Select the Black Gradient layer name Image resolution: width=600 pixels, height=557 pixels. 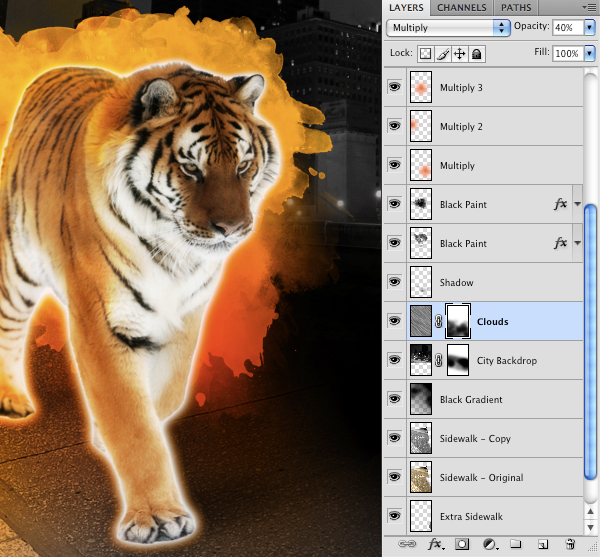471,400
